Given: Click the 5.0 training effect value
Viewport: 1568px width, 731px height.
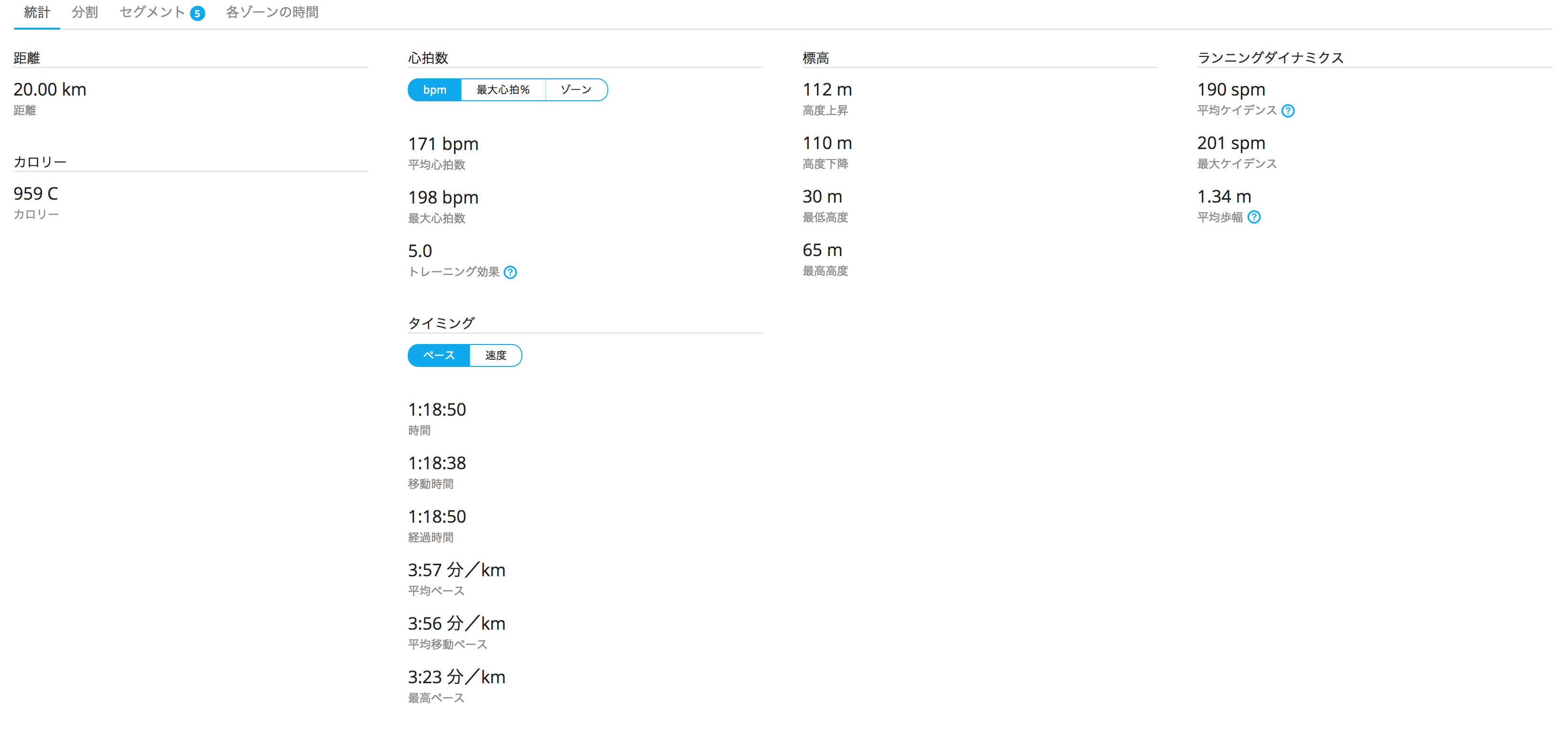Looking at the screenshot, I should click(420, 251).
